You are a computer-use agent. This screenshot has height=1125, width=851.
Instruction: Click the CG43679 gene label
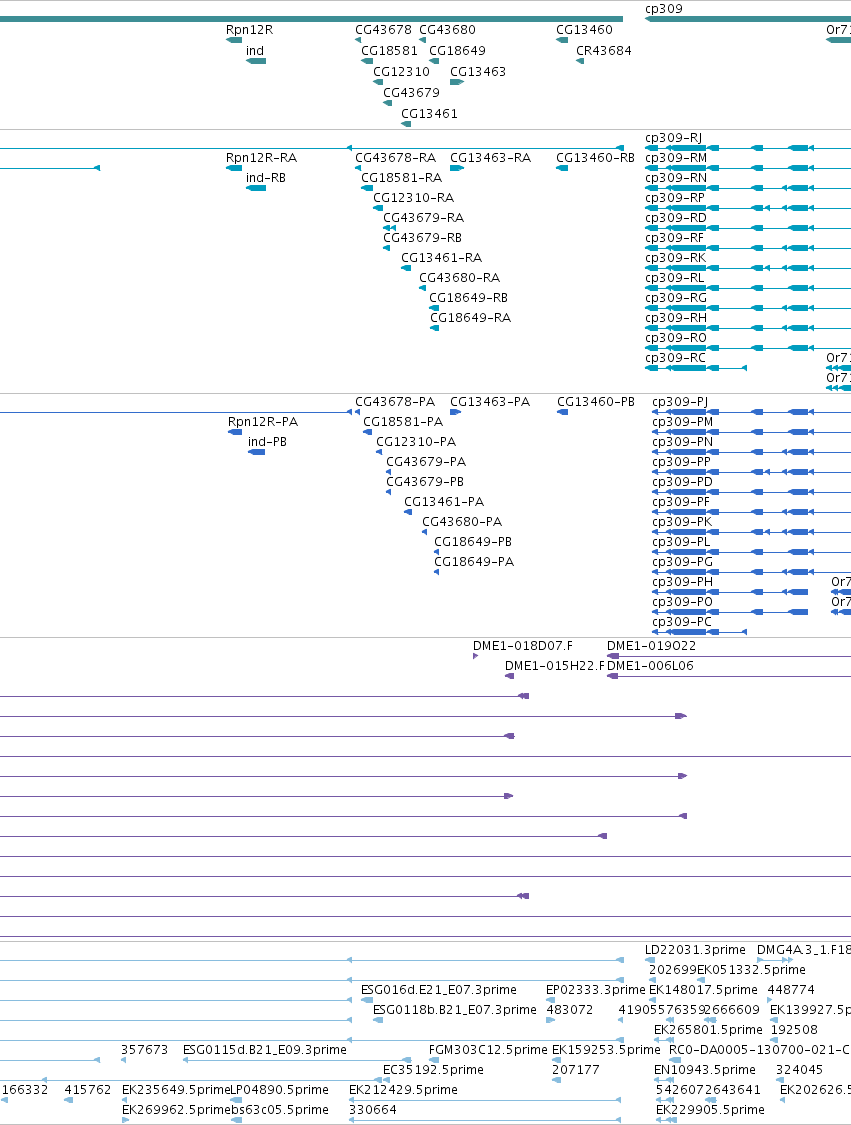pyautogui.click(x=411, y=92)
